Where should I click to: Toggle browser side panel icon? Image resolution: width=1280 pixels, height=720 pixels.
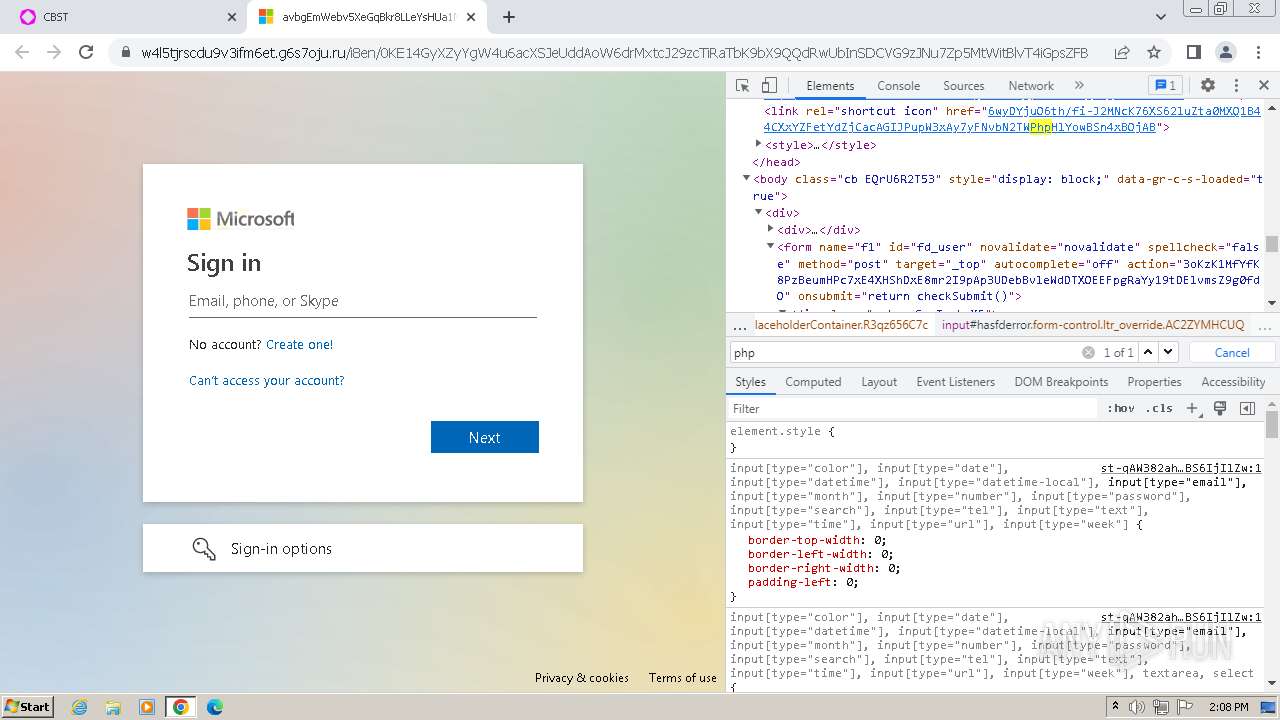coord(1193,52)
